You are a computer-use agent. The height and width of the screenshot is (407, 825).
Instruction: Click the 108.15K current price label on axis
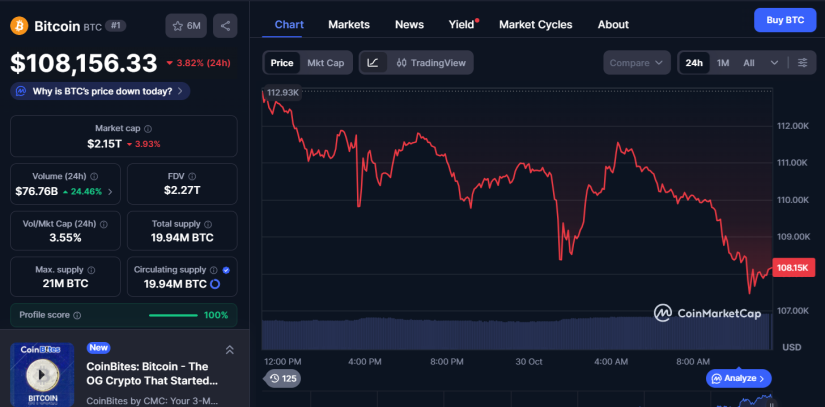pyautogui.click(x=792, y=268)
